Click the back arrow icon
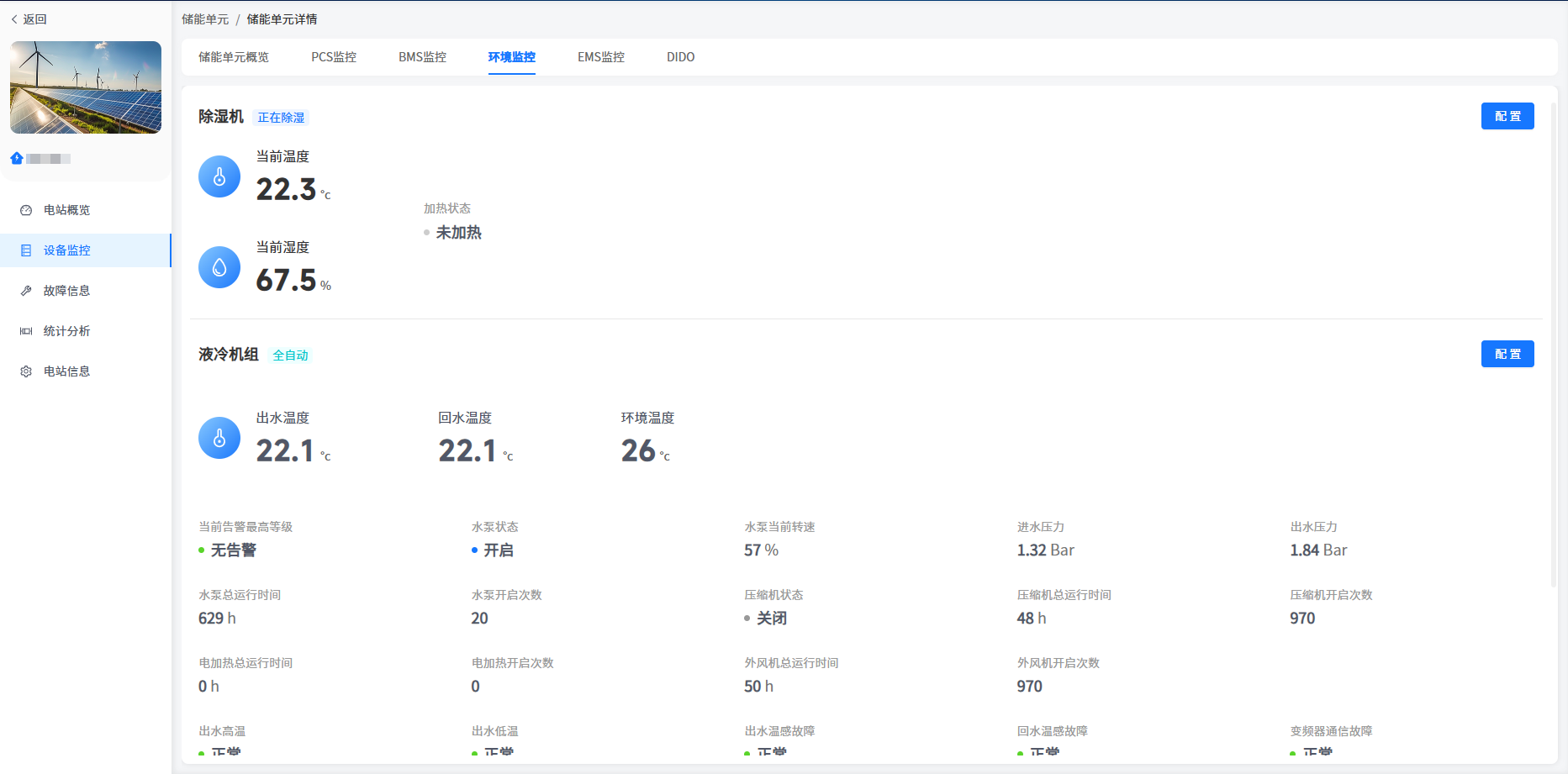Image resolution: width=1568 pixels, height=774 pixels. 14,19
